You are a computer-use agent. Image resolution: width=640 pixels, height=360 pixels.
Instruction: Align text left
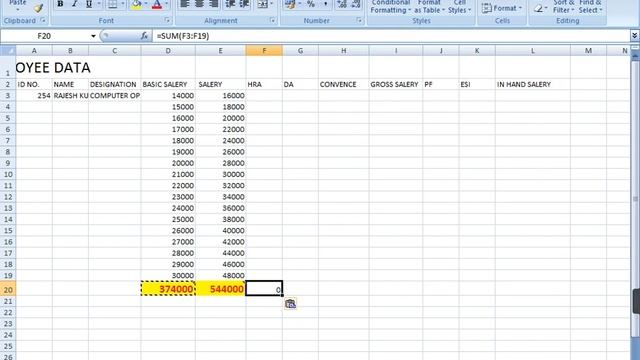185,4
